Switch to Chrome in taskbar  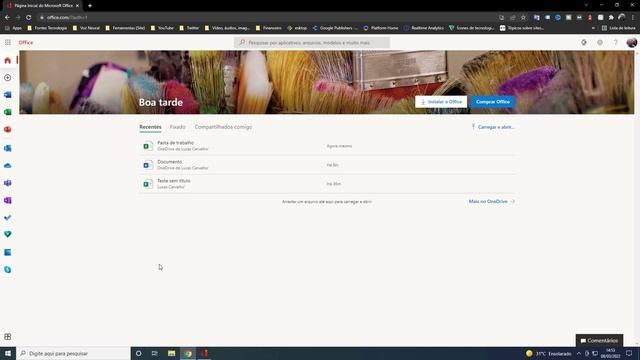coord(188,353)
